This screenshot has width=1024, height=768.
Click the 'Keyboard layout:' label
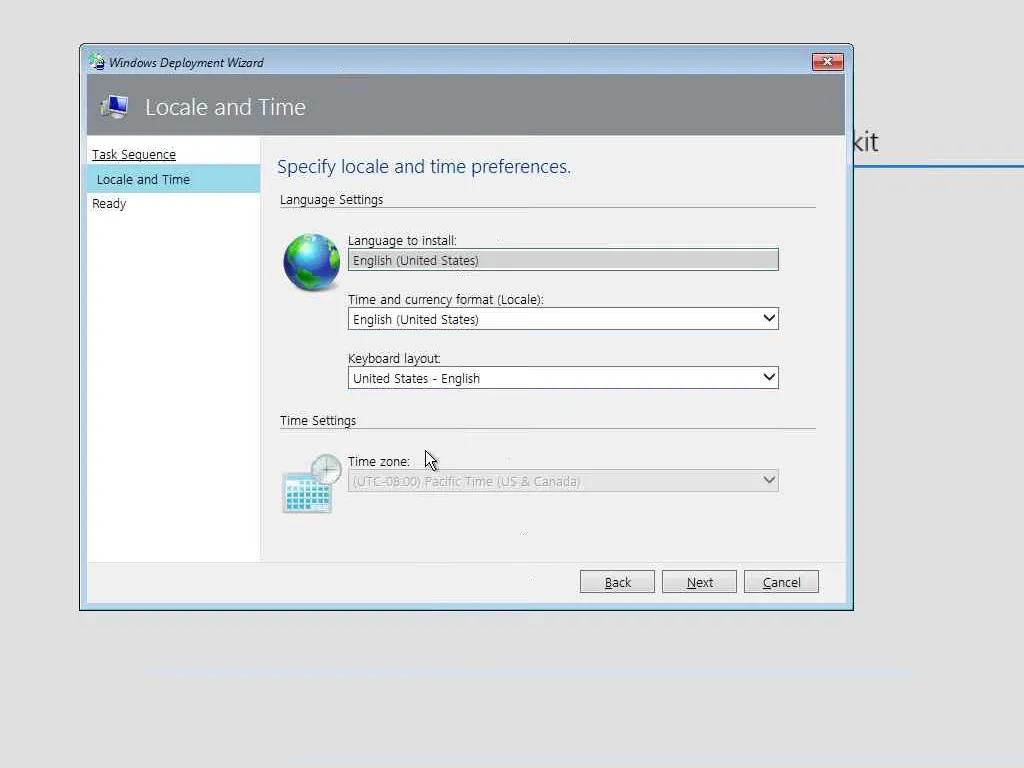click(x=394, y=359)
